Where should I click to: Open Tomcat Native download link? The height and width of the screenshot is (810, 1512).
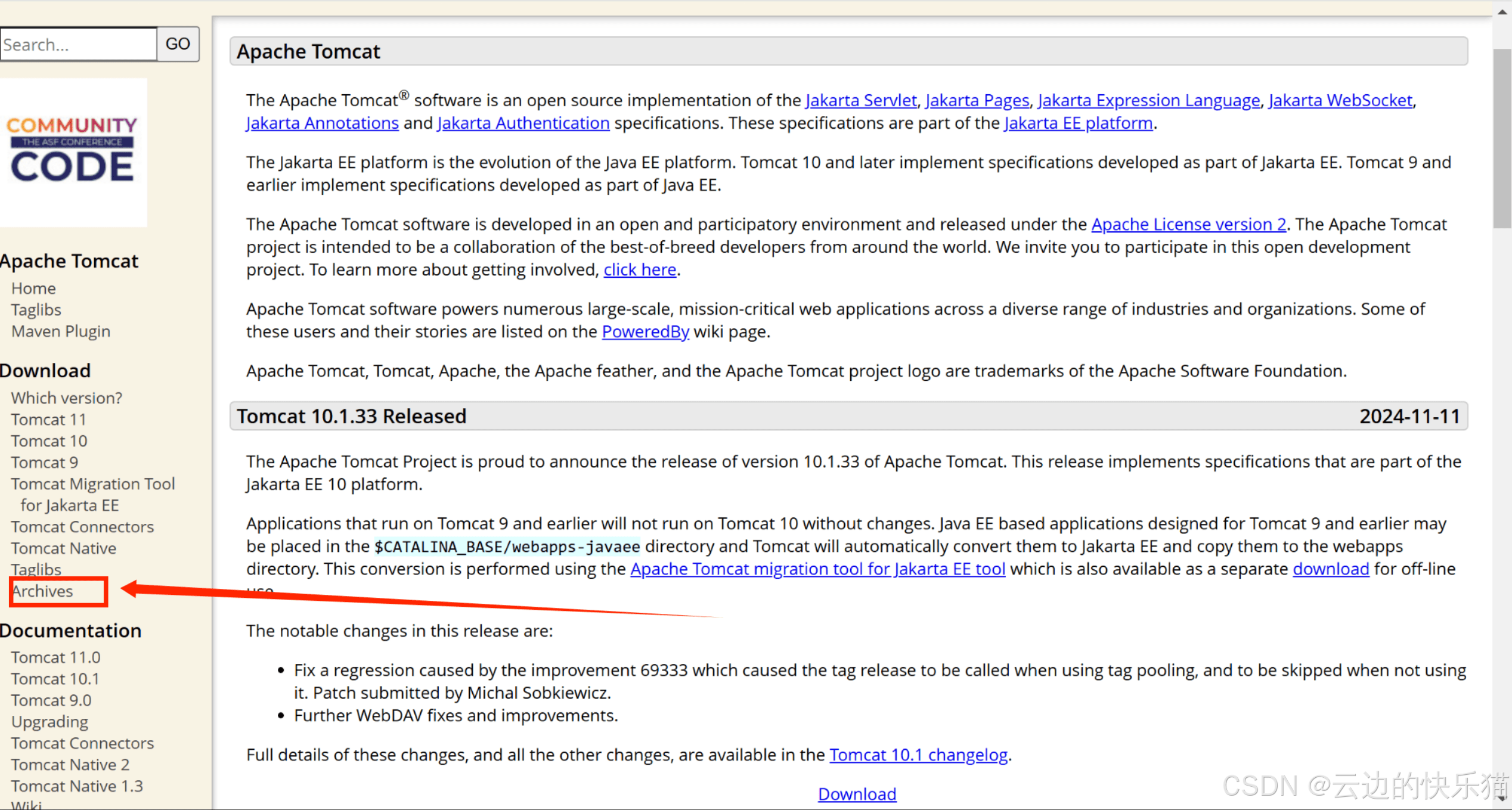[64, 548]
